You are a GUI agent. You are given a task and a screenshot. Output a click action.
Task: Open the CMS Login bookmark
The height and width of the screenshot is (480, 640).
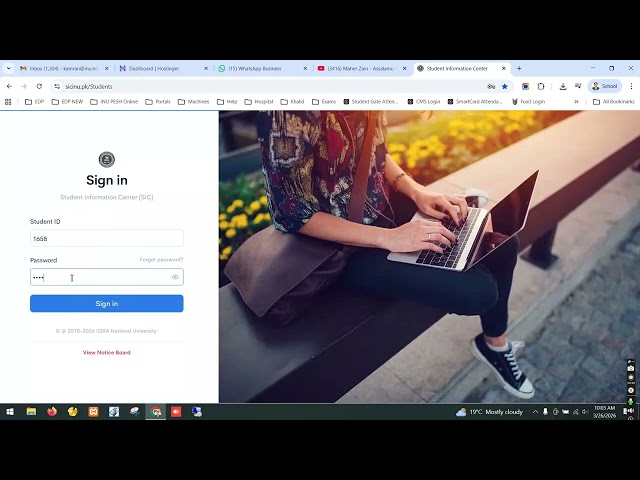(424, 102)
